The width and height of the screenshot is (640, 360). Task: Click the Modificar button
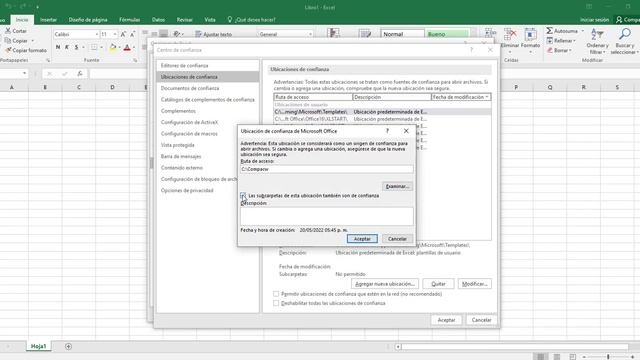click(475, 284)
